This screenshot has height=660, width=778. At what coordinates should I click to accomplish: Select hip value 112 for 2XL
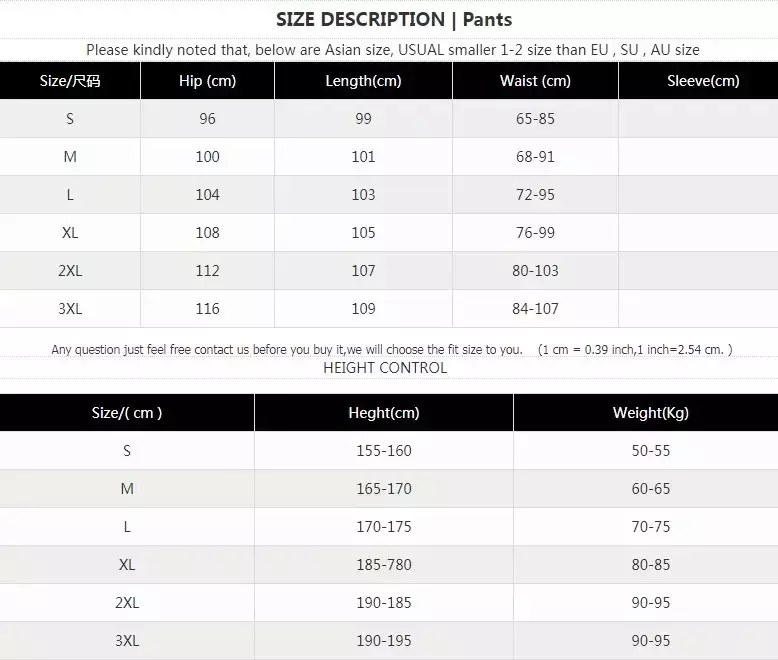207,270
